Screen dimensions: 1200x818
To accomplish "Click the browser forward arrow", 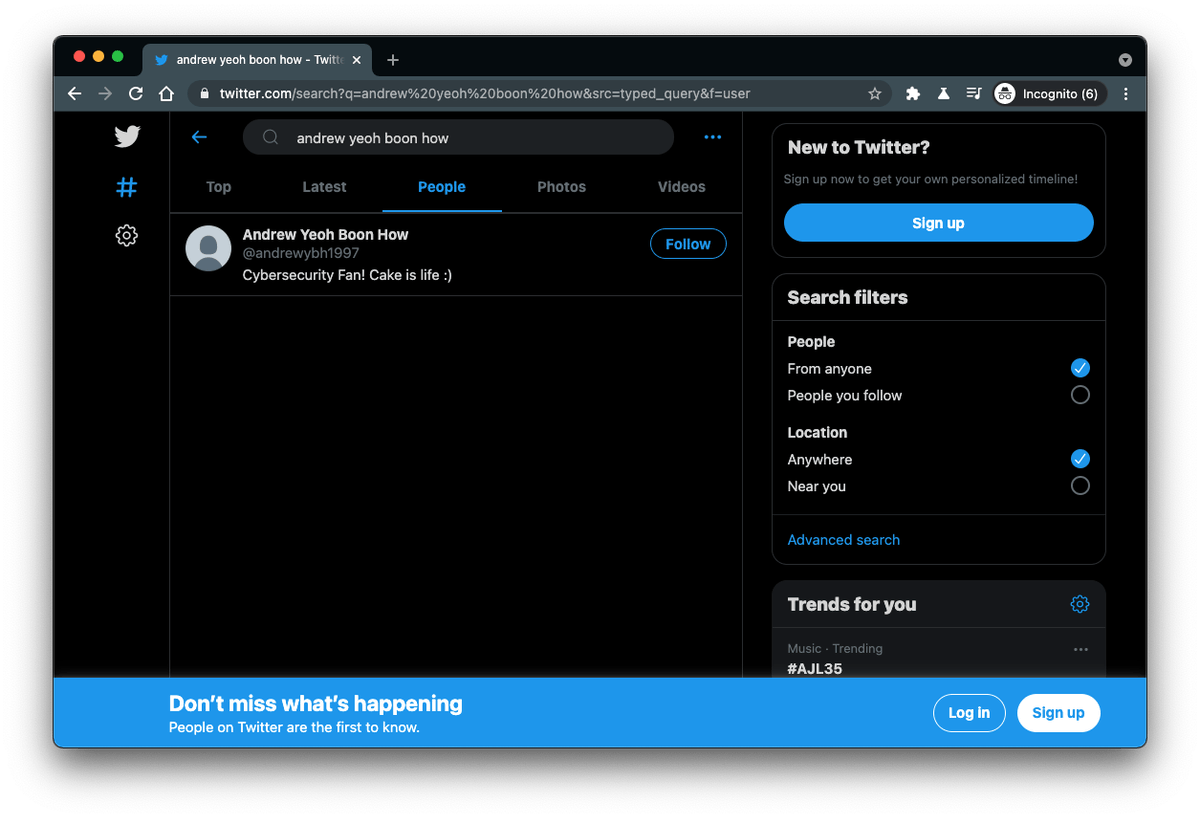I will pyautogui.click(x=105, y=94).
